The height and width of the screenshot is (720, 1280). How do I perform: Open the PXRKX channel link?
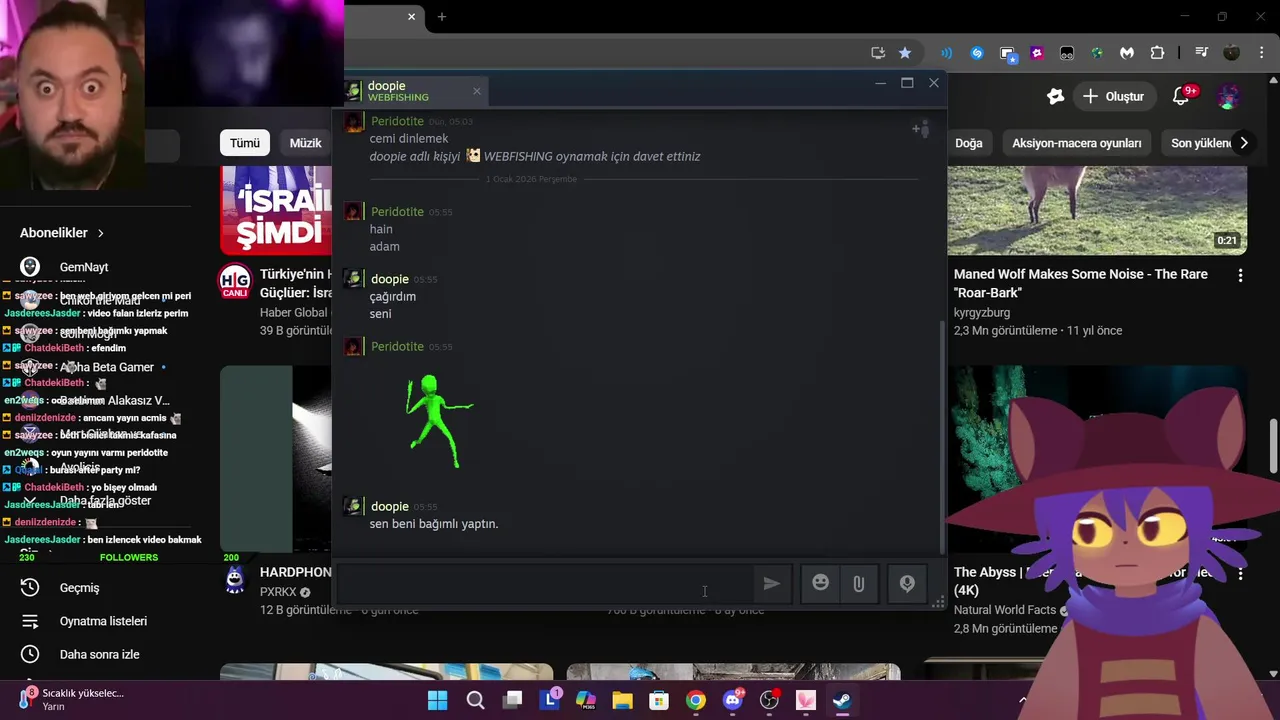(278, 592)
